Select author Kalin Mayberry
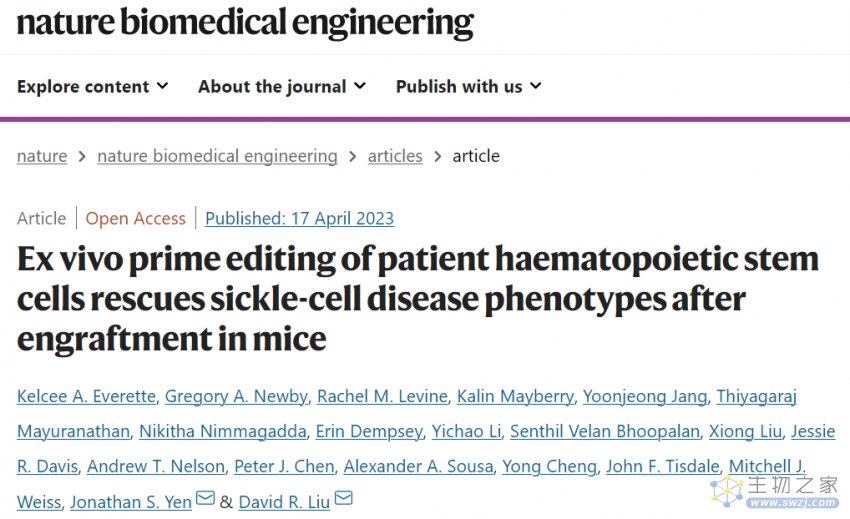Image resolution: width=850 pixels, height=519 pixels. pos(515,396)
